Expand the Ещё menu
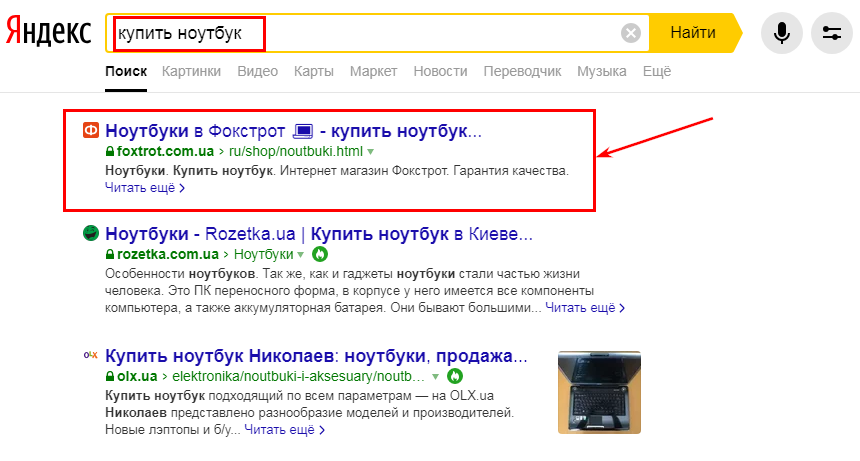The image size is (860, 461). (x=657, y=71)
